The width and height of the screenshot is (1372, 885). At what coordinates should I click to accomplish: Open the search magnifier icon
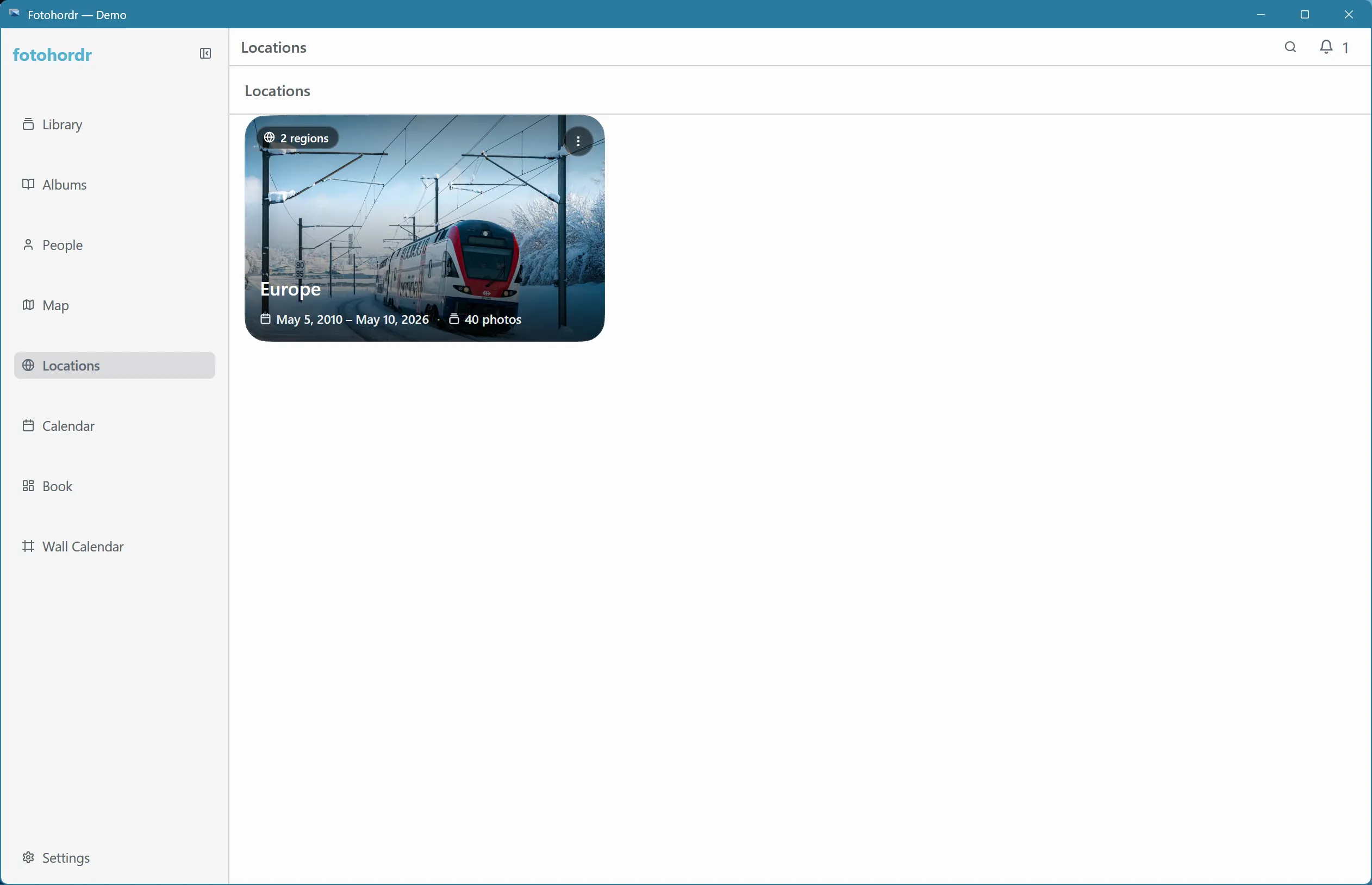click(x=1290, y=47)
